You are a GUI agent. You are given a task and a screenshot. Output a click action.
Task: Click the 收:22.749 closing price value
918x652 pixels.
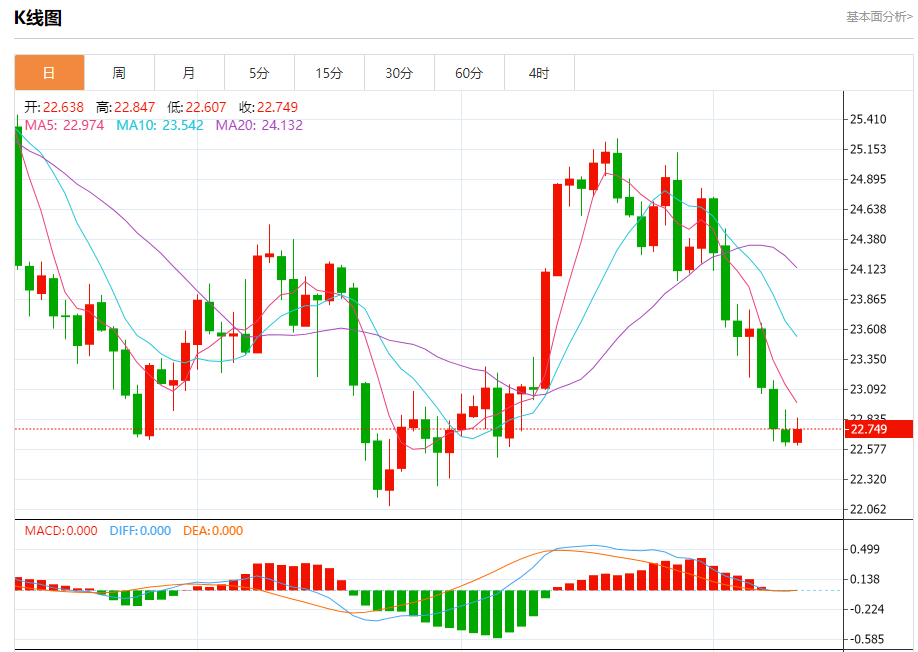pos(268,107)
